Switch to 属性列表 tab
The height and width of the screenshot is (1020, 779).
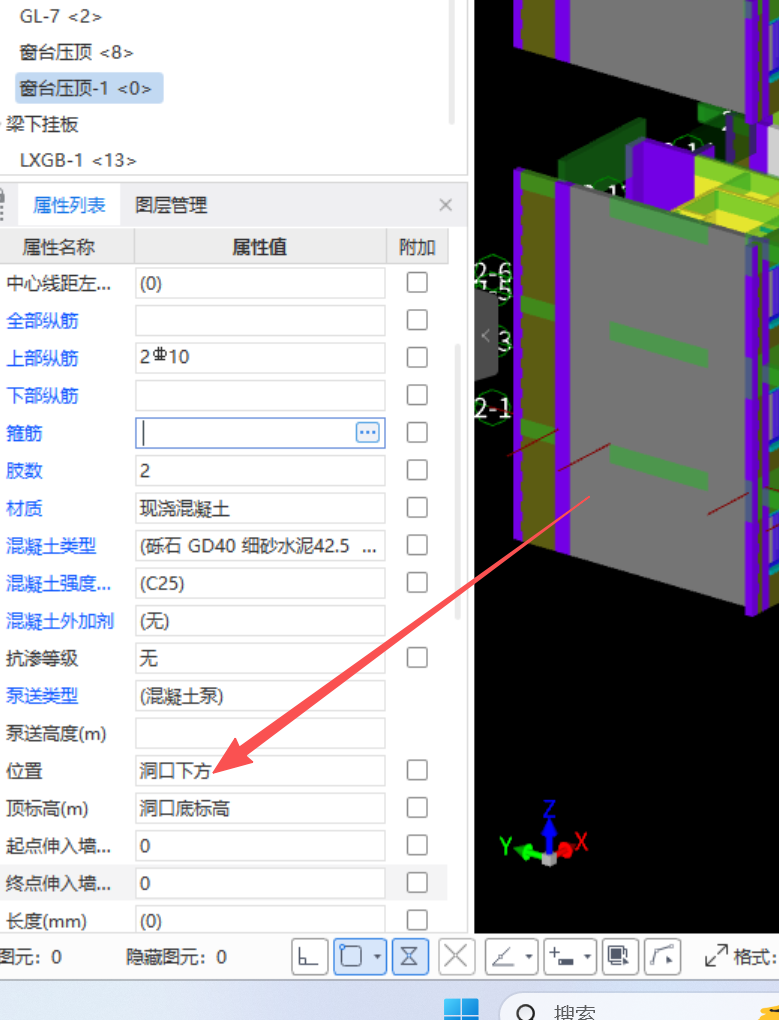[x=69, y=206]
